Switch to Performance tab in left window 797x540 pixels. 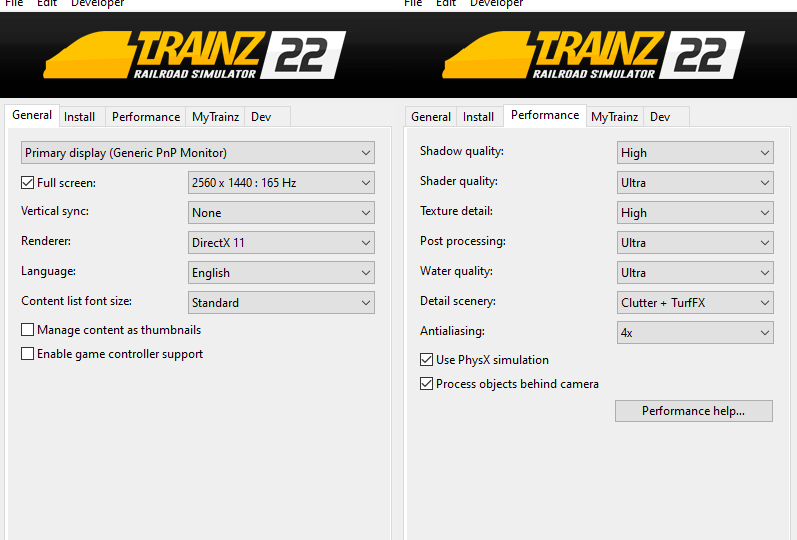[146, 117]
